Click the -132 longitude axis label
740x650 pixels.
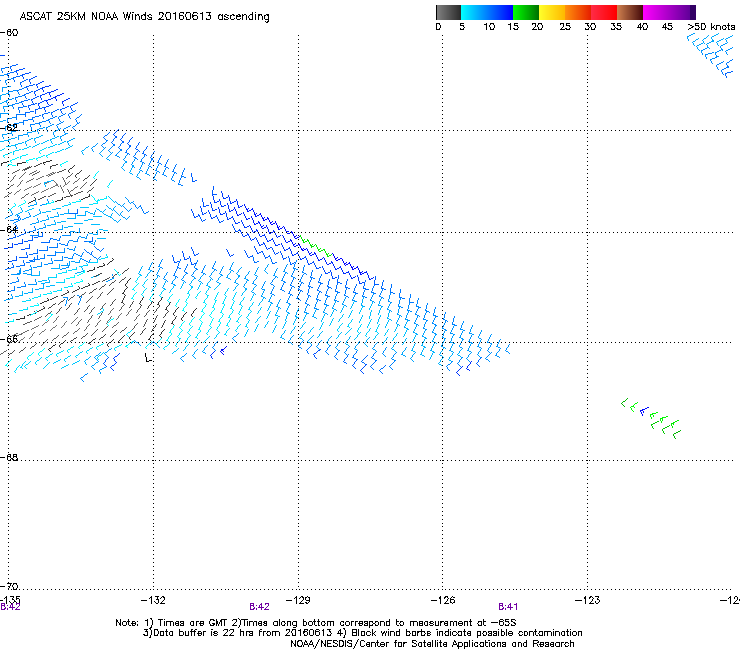(153, 600)
